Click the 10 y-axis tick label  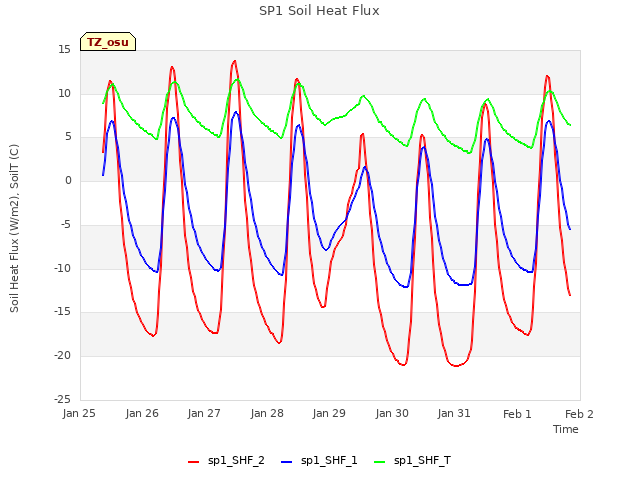point(64,93)
